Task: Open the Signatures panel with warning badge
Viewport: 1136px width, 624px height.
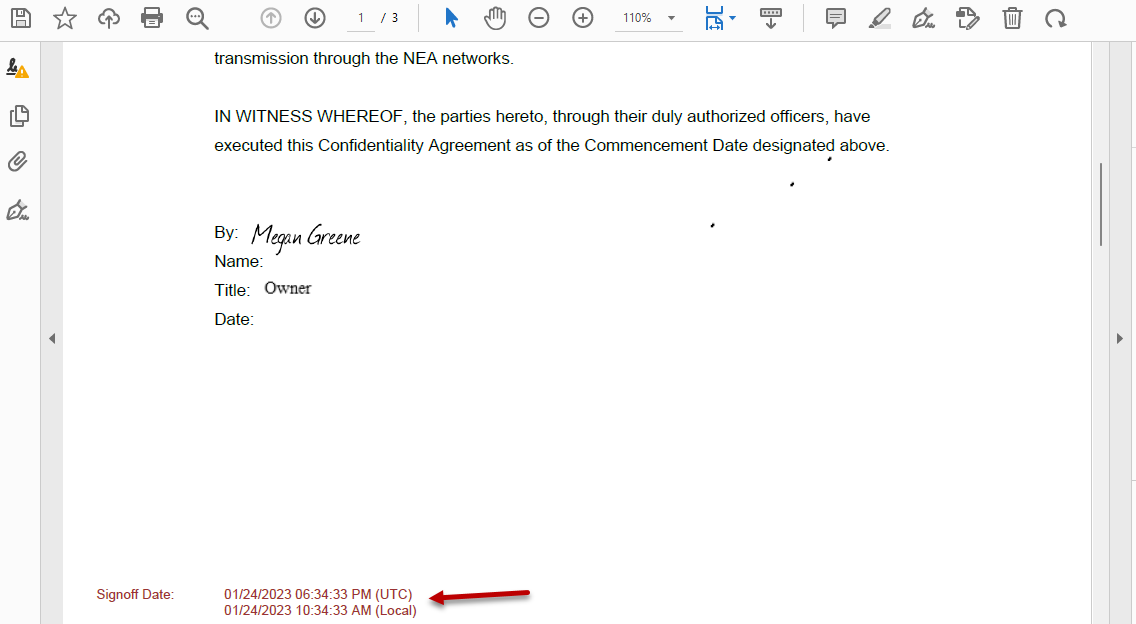Action: coord(18,69)
